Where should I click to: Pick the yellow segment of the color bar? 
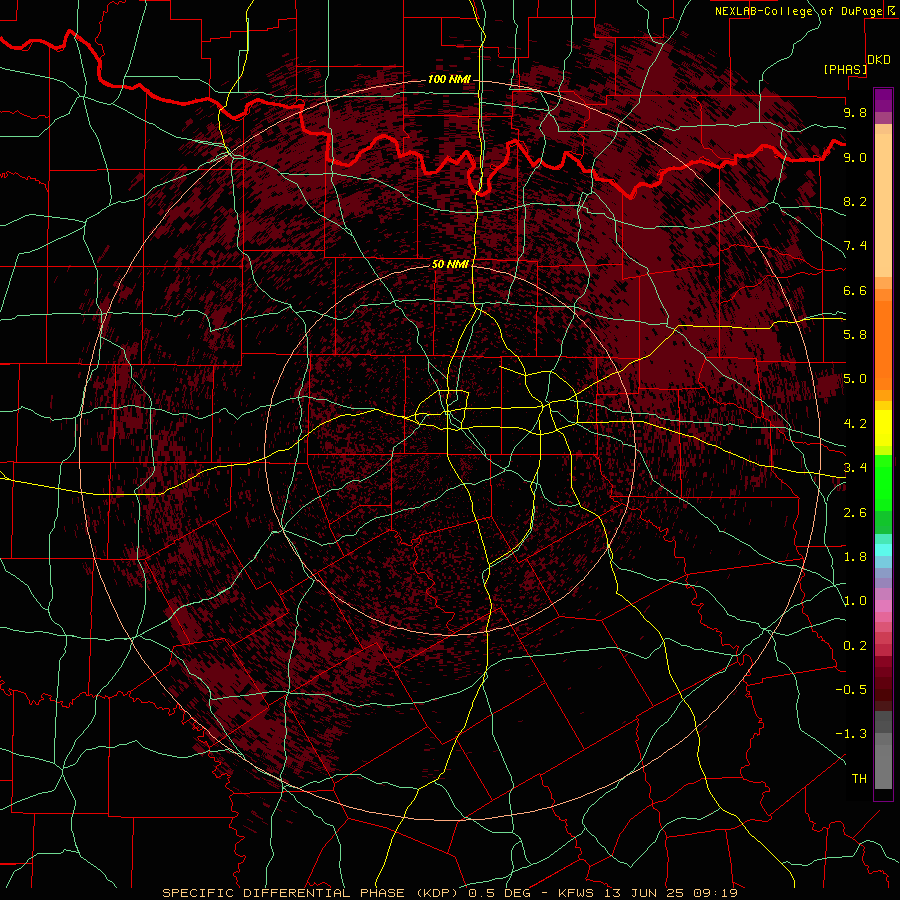point(883,428)
